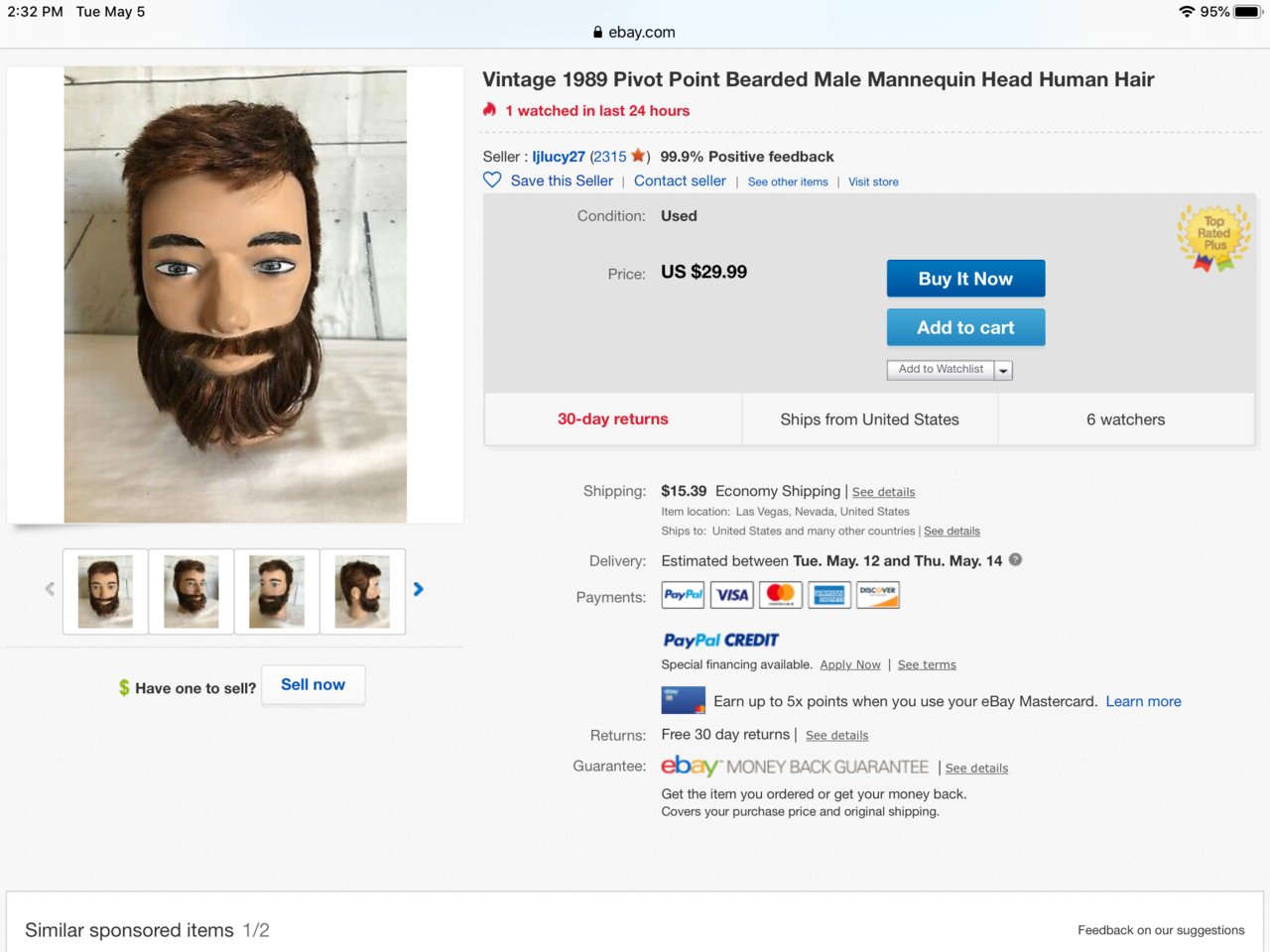Open the Visit store link
The width and height of the screenshot is (1270, 952).
(873, 182)
